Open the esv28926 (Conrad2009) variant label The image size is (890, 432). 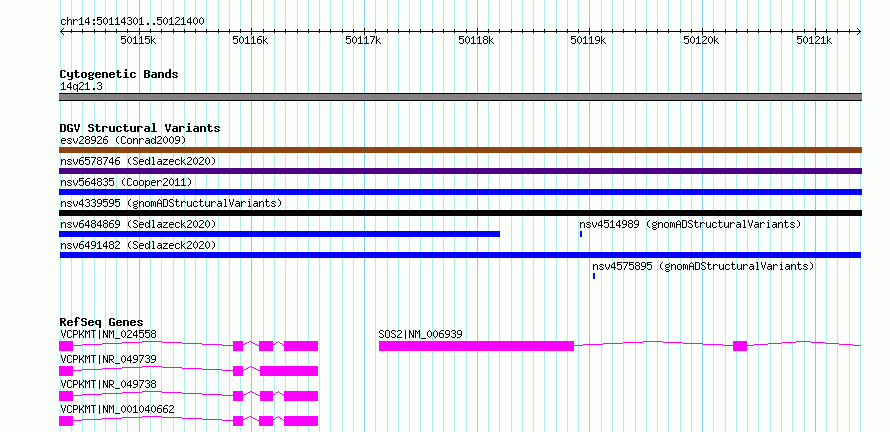tap(123, 140)
